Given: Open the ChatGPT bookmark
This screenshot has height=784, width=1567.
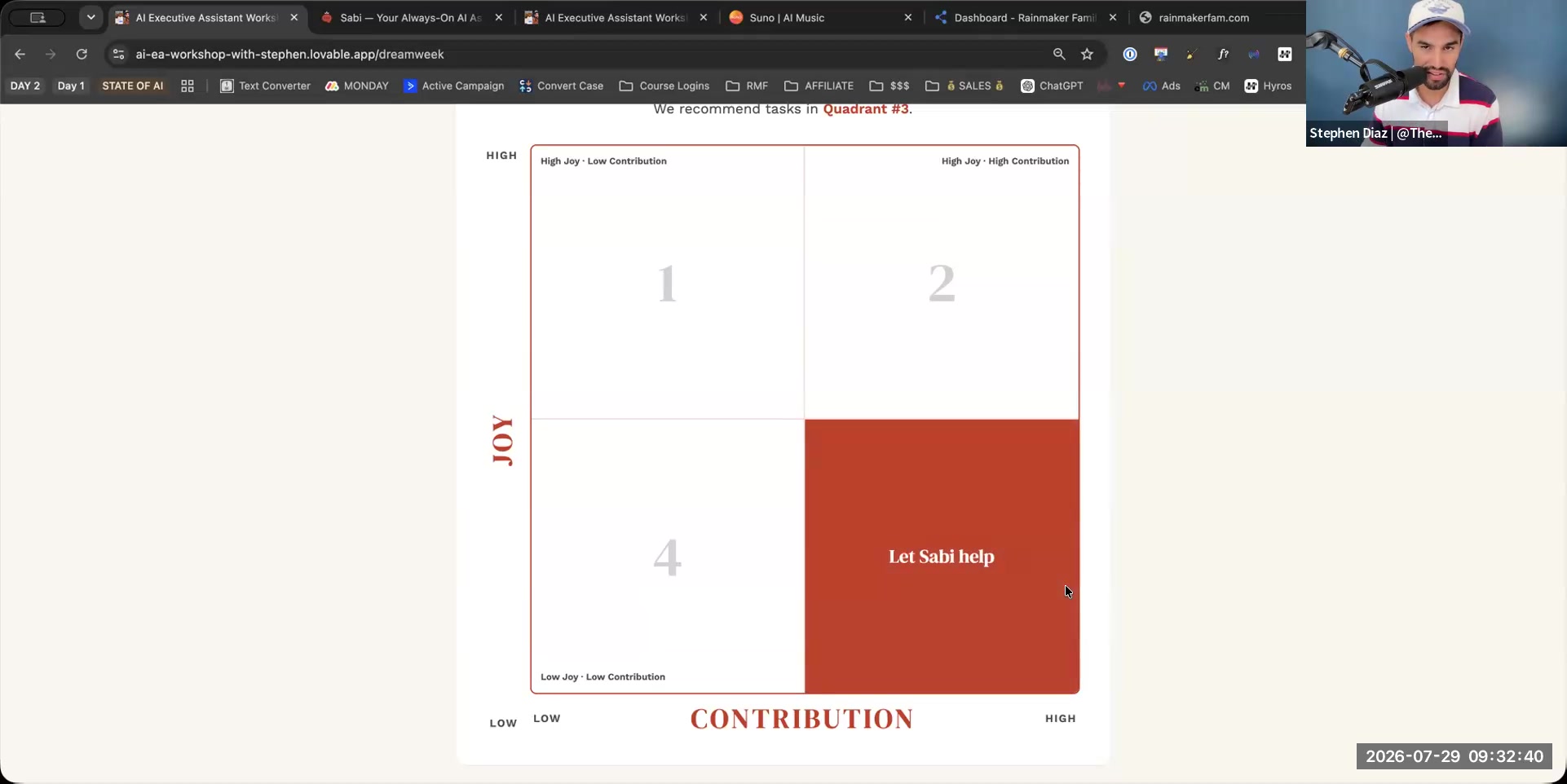Looking at the screenshot, I should (x=1053, y=86).
